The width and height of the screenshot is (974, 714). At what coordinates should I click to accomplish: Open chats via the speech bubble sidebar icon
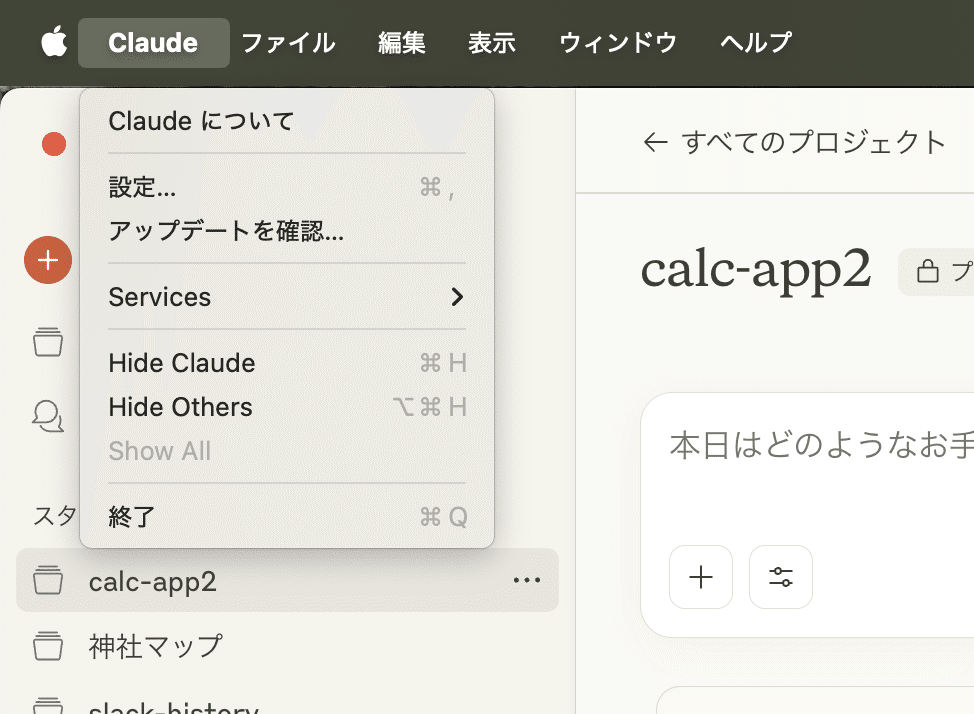point(47,417)
